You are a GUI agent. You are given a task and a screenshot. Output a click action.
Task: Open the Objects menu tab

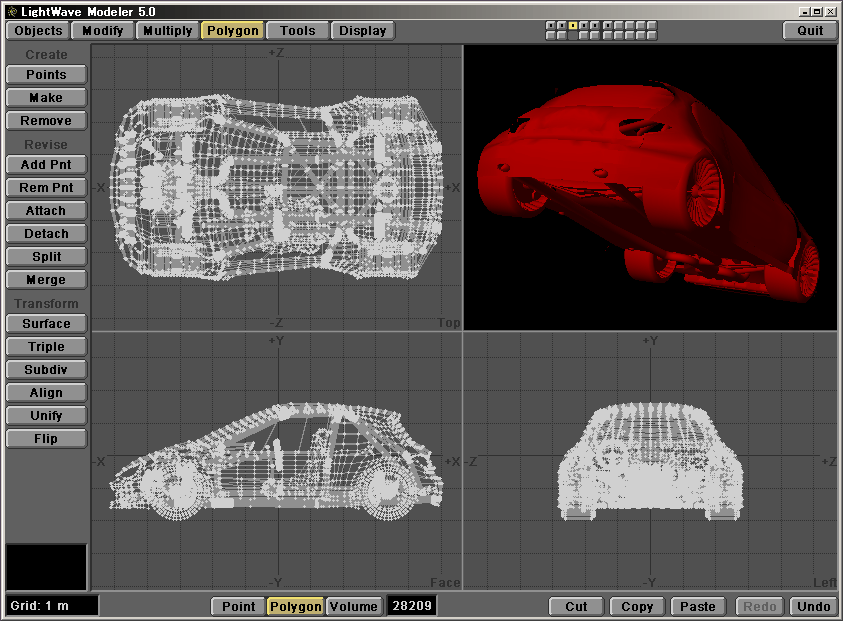pyautogui.click(x=38, y=30)
